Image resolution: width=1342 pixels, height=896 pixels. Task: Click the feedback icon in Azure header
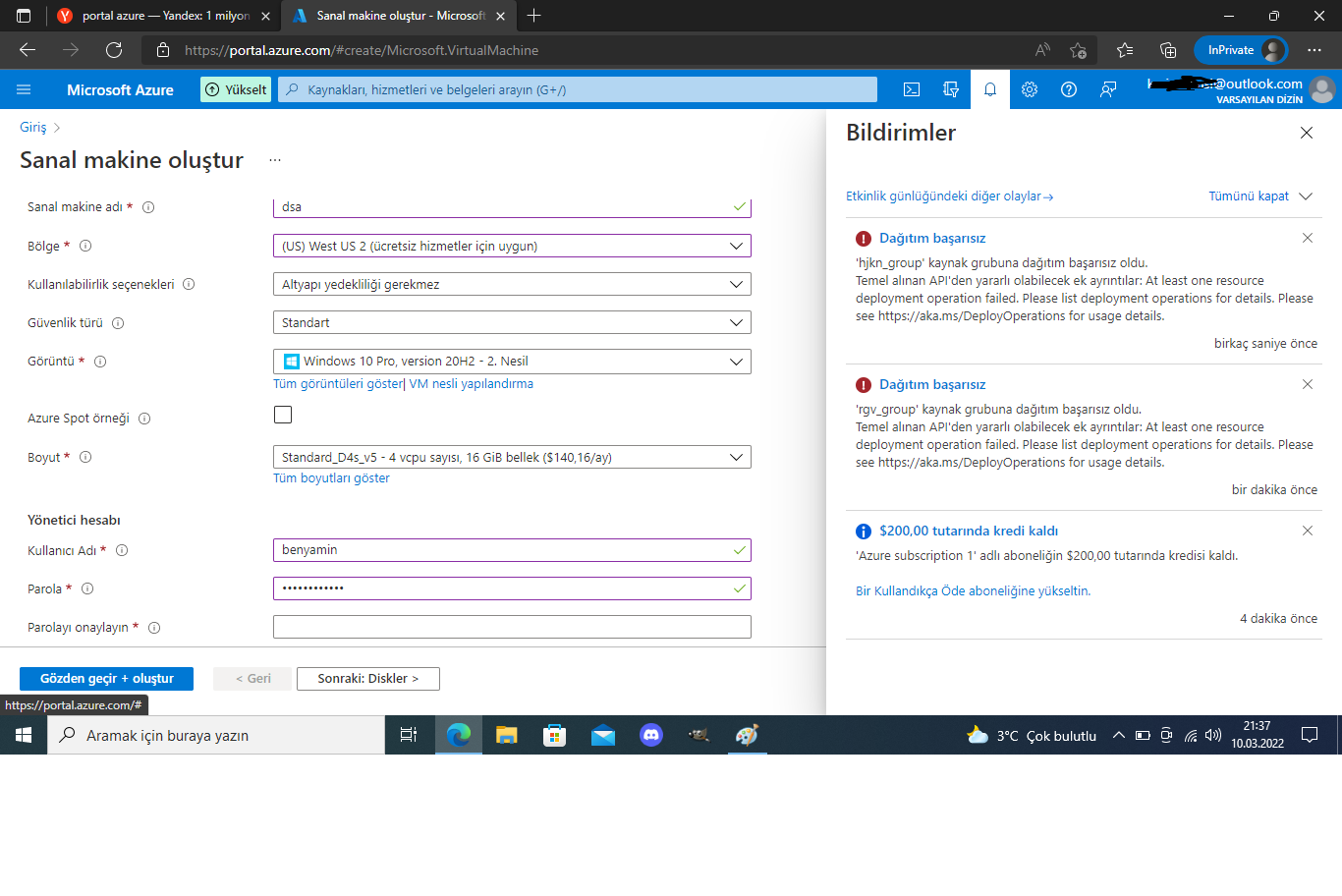point(1108,89)
